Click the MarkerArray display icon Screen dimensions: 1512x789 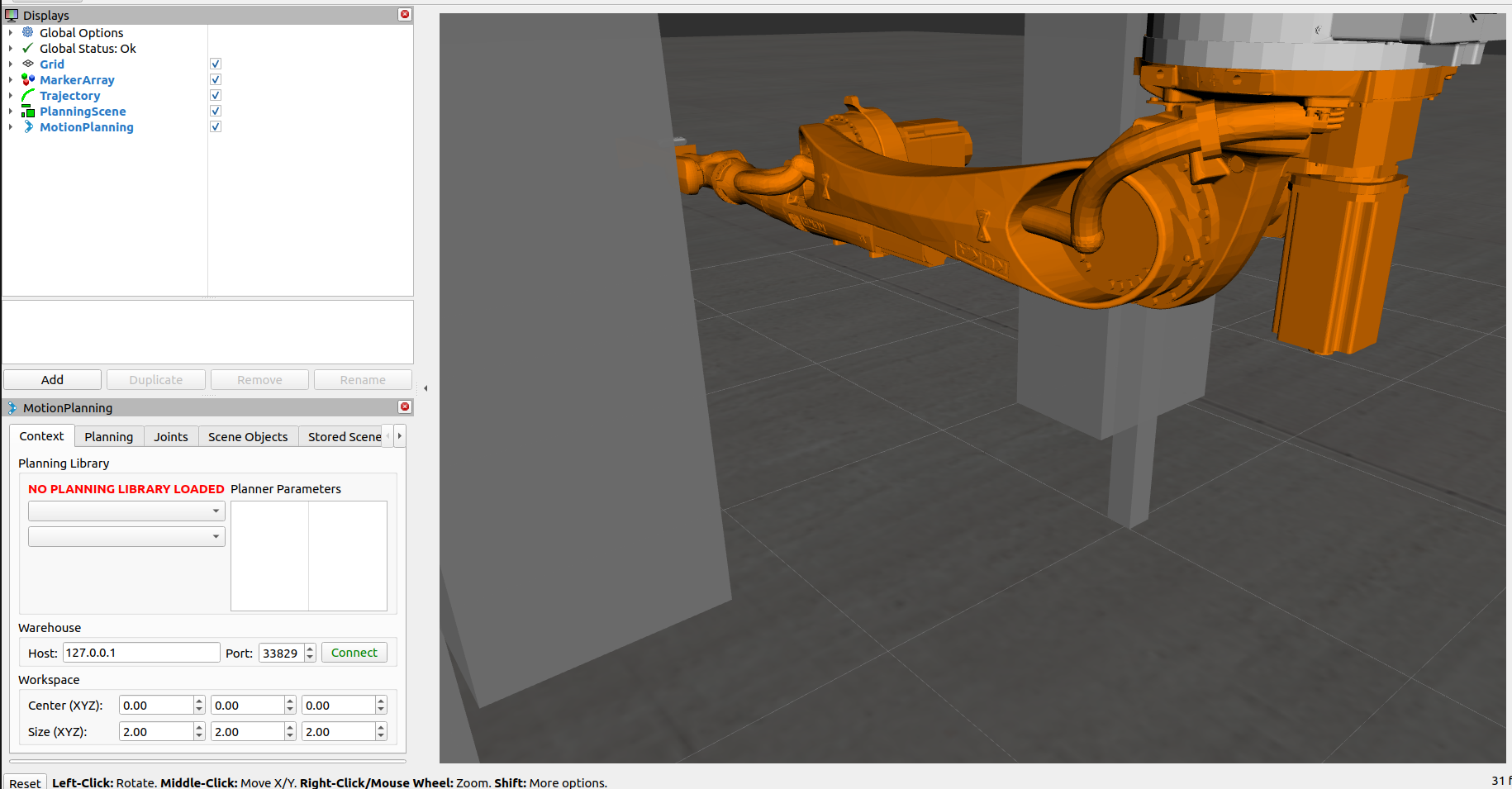coord(27,79)
